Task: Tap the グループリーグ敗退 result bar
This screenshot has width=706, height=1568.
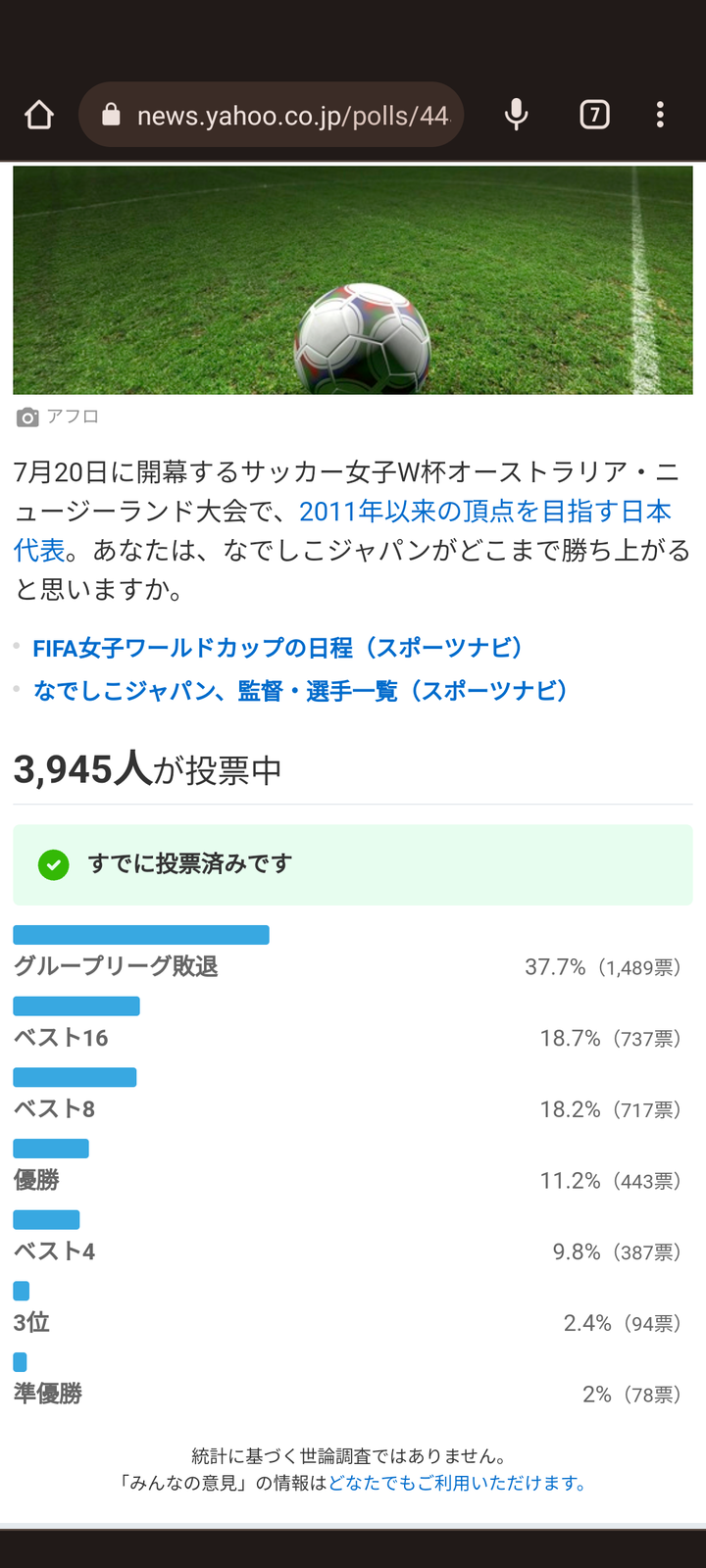Action: (141, 935)
